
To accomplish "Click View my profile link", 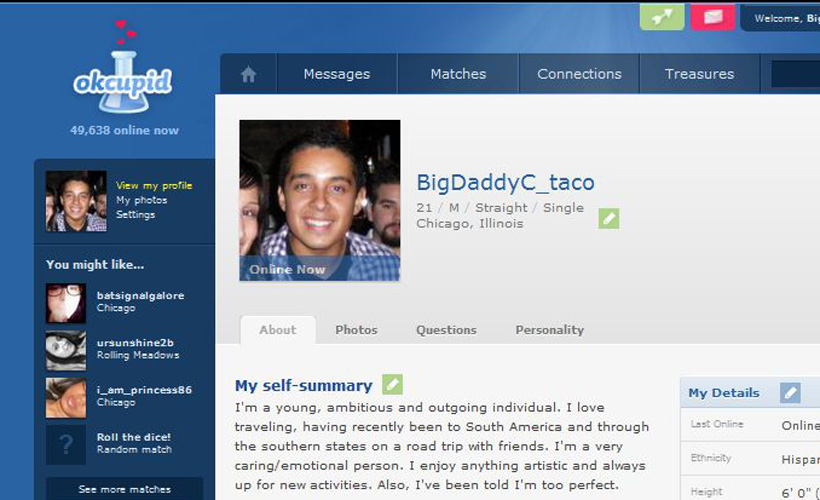I will click(154, 186).
